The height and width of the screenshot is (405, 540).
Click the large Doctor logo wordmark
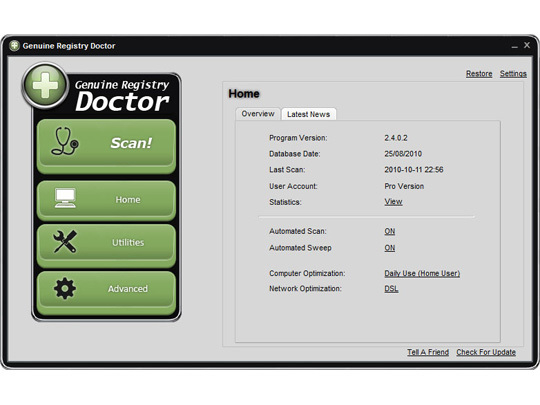(122, 102)
